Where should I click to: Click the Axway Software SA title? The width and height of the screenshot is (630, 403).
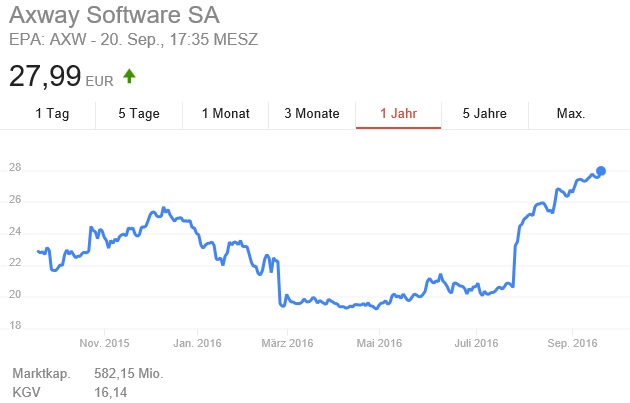tap(114, 17)
